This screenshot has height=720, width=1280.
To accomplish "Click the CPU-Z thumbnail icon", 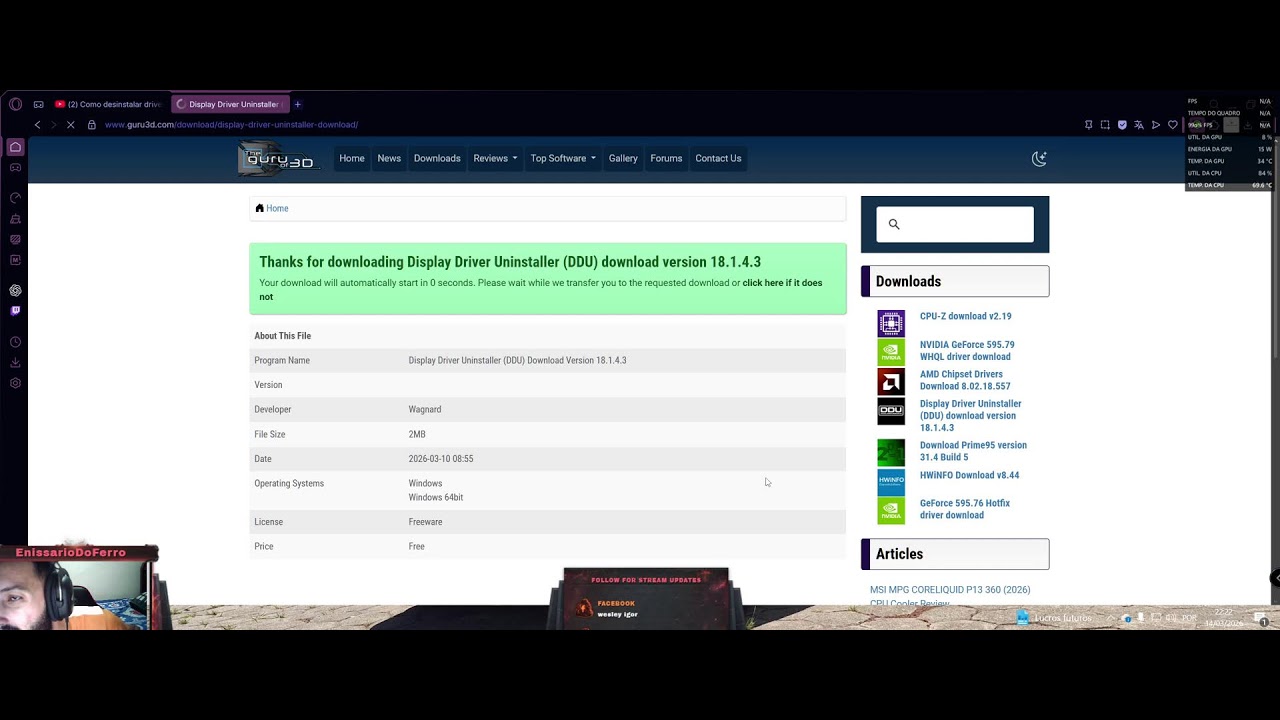I will [x=891, y=323].
